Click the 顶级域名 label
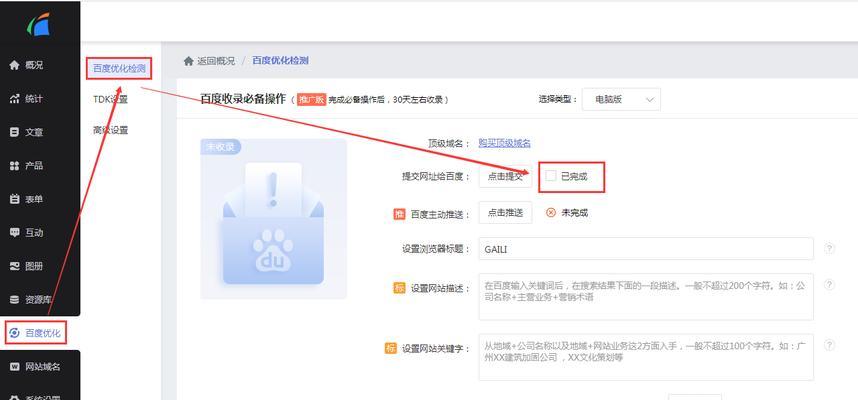858x400 pixels. 449,143
